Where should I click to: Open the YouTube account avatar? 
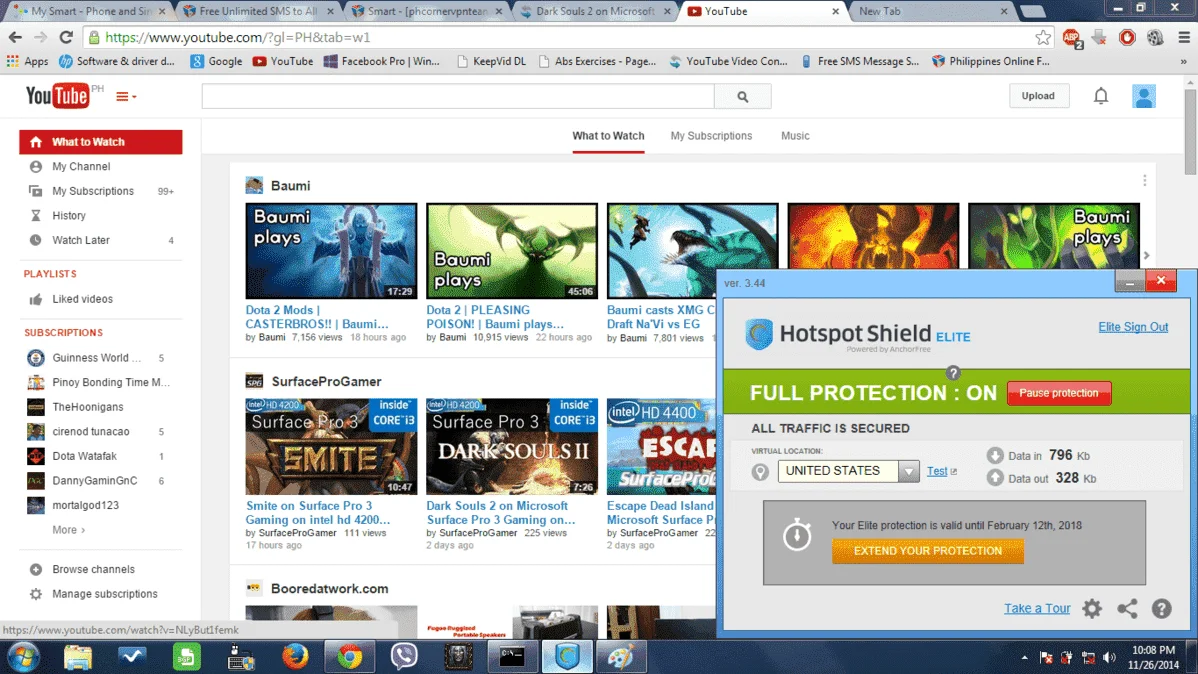[x=1143, y=96]
